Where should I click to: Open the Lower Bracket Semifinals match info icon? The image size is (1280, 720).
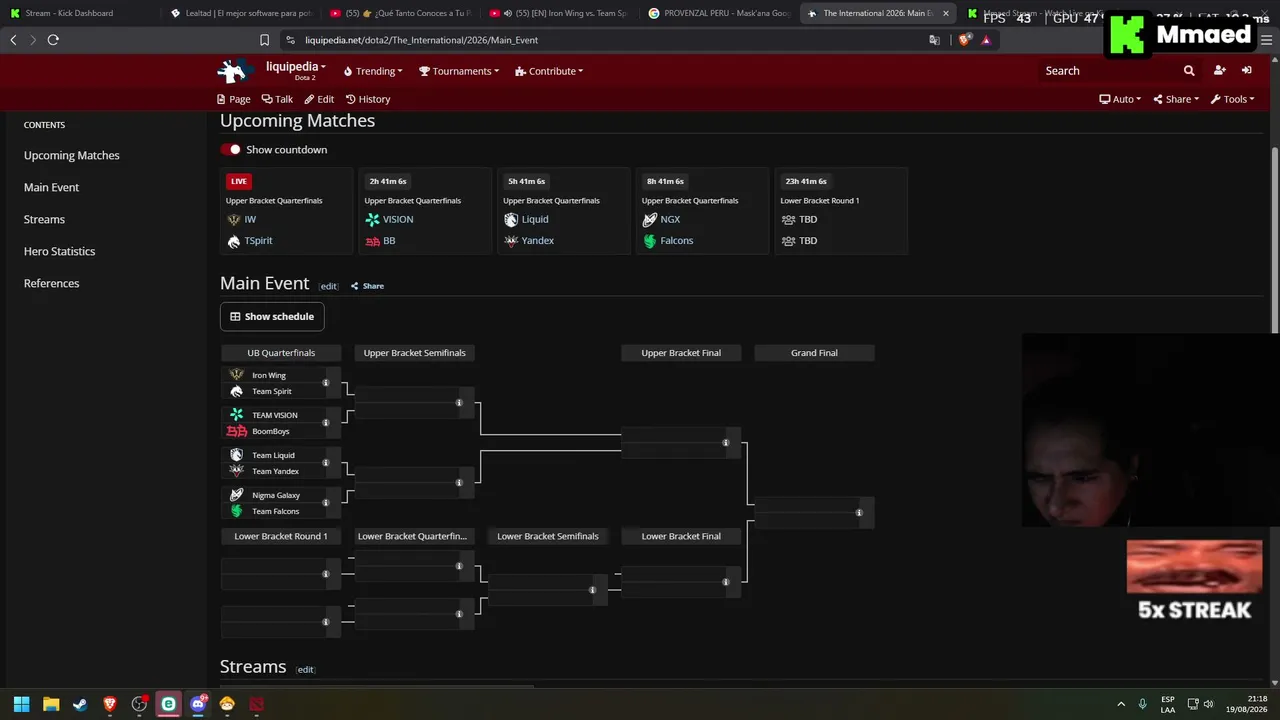click(592, 590)
